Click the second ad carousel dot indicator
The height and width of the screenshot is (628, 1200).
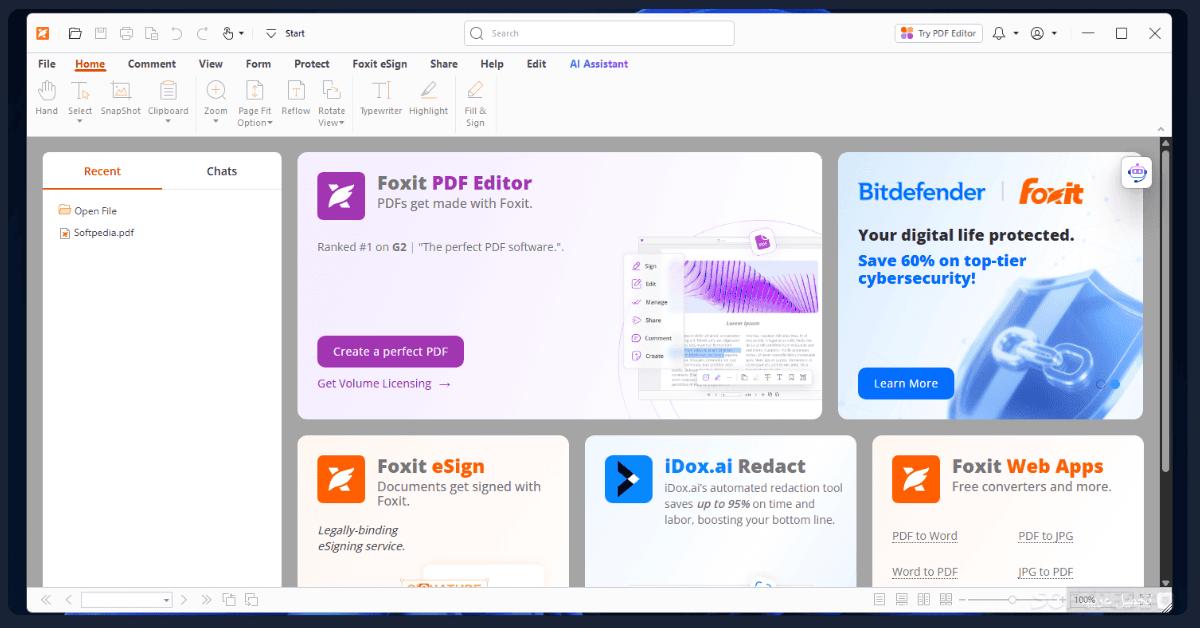[1115, 383]
